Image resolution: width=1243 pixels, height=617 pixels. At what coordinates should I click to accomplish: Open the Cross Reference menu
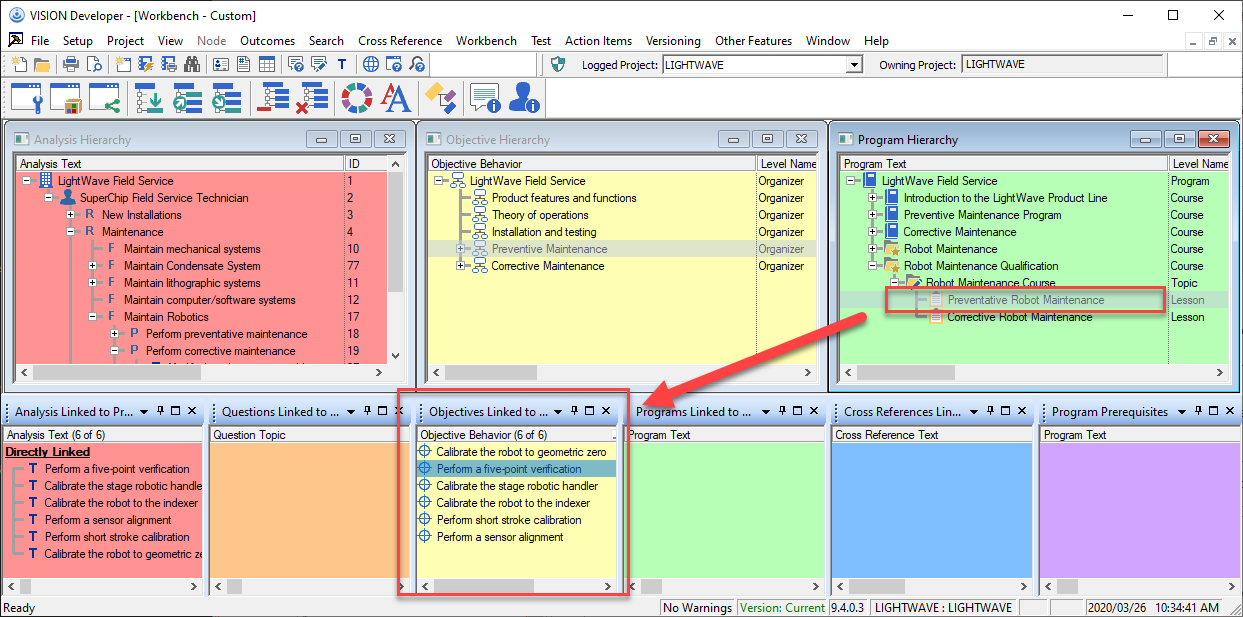click(400, 41)
